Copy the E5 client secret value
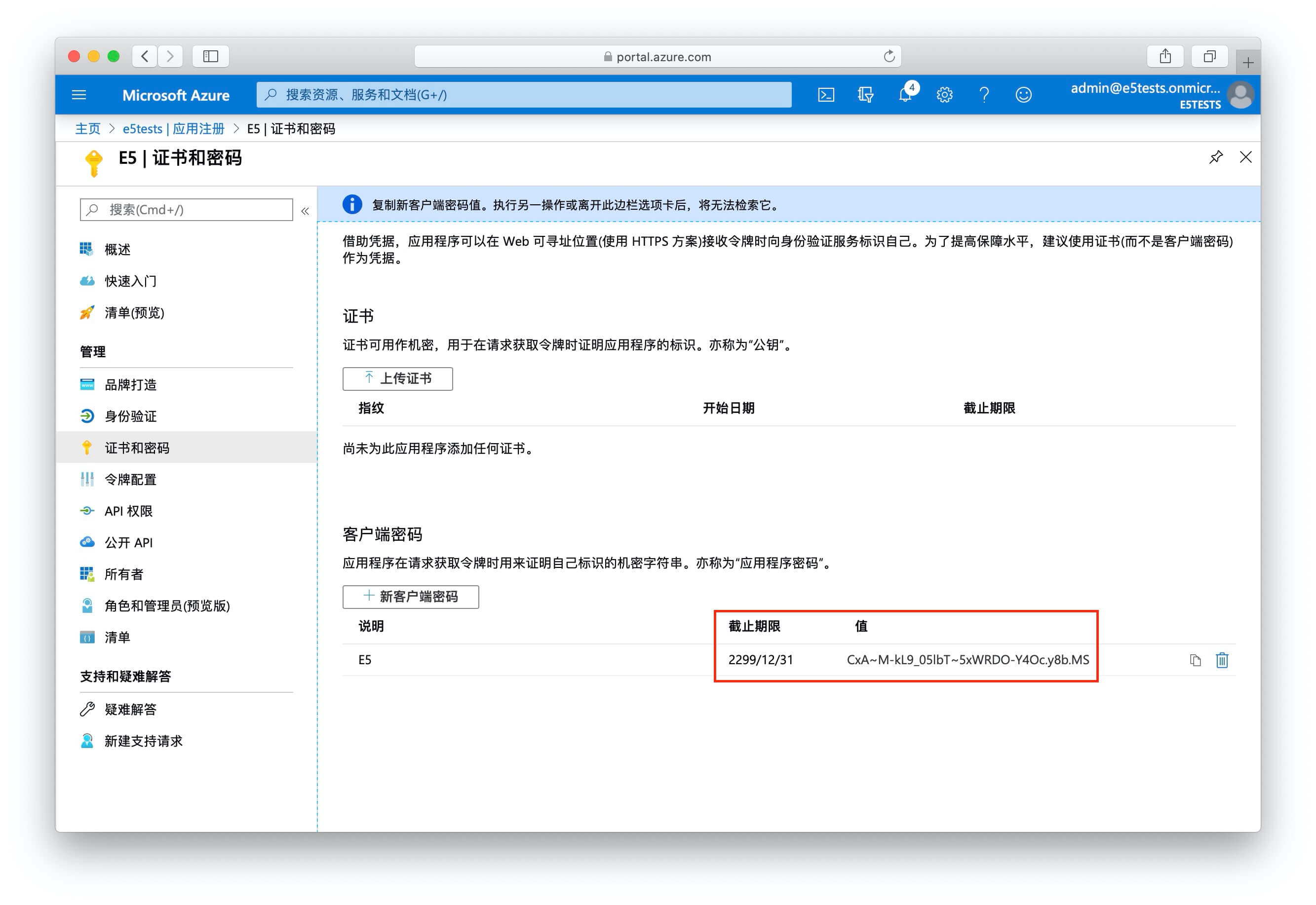The width and height of the screenshot is (1316, 905). 1195,660
